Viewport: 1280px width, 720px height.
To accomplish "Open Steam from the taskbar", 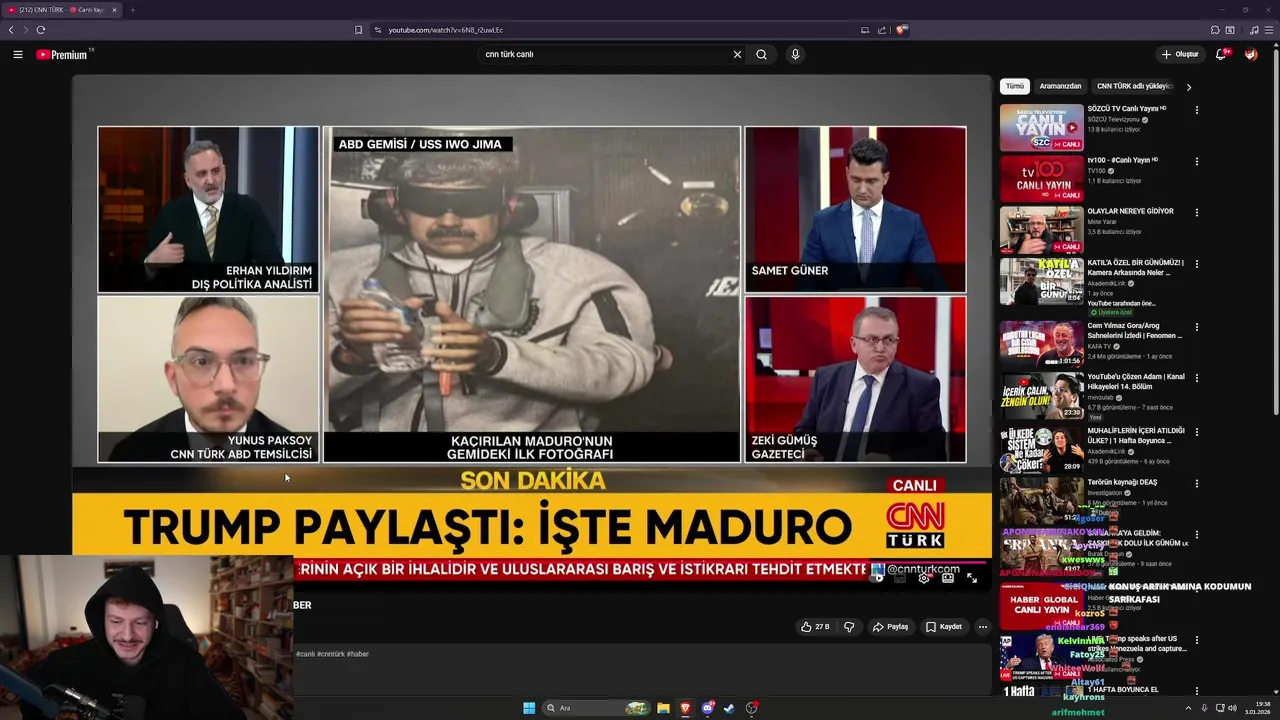I will click(x=729, y=708).
